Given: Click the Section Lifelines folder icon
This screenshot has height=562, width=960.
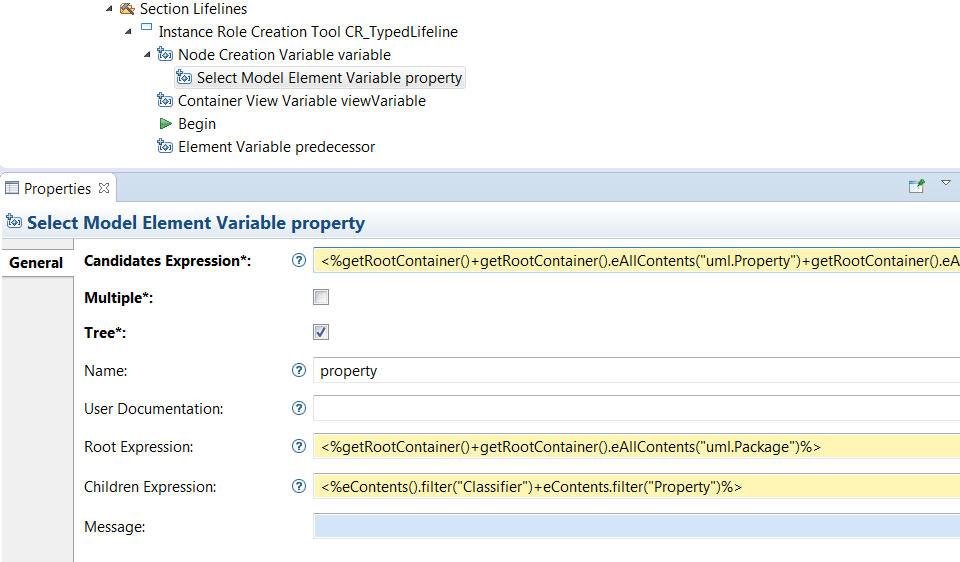Looking at the screenshot, I should [x=127, y=9].
